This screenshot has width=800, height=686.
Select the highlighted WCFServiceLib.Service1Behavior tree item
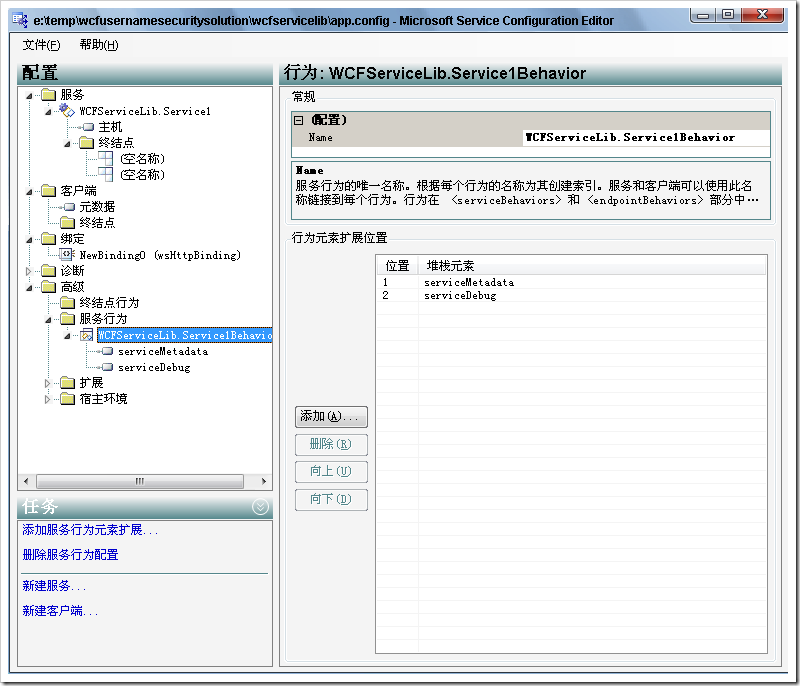[x=184, y=335]
